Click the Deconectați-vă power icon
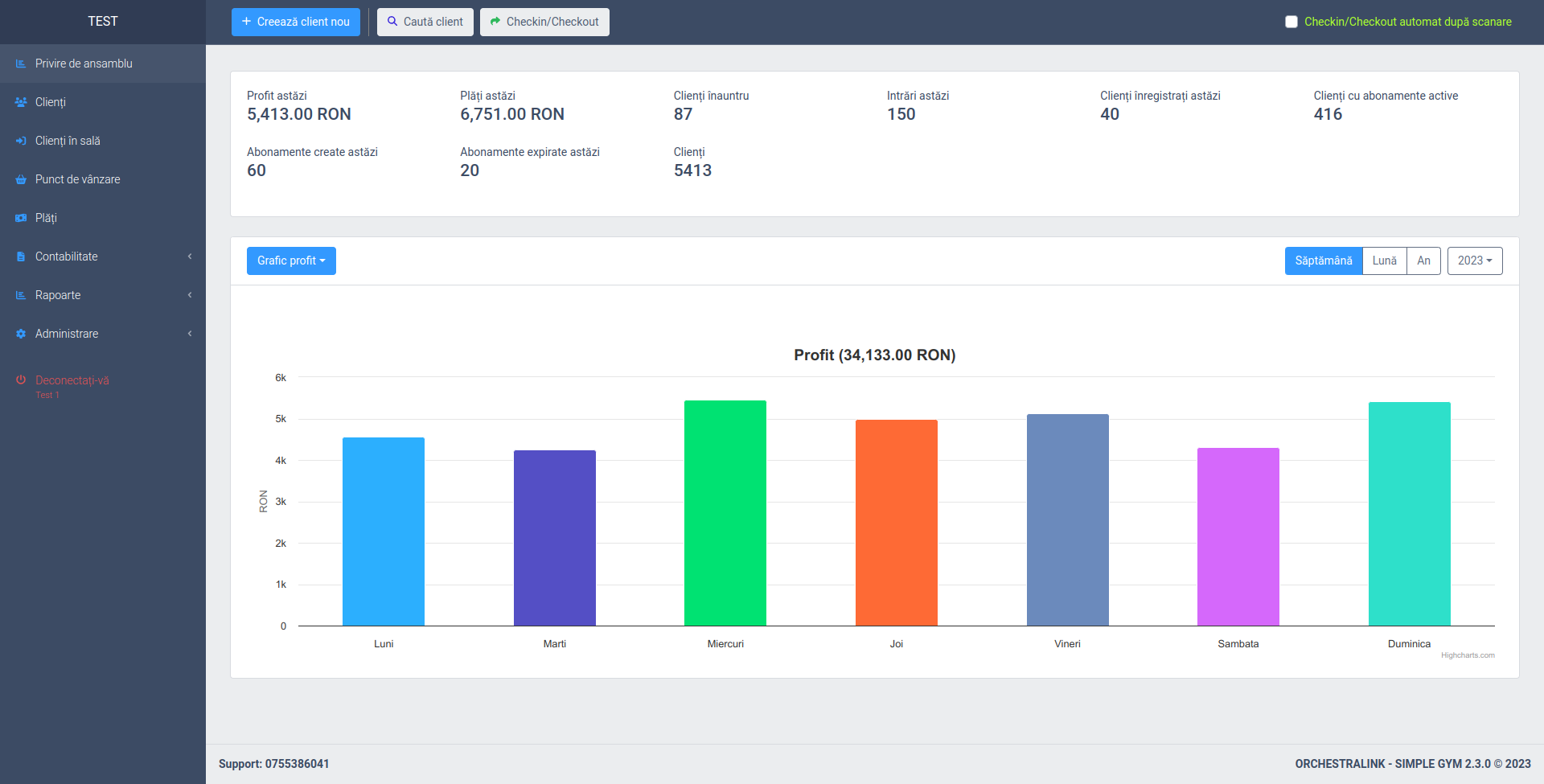 (21, 380)
